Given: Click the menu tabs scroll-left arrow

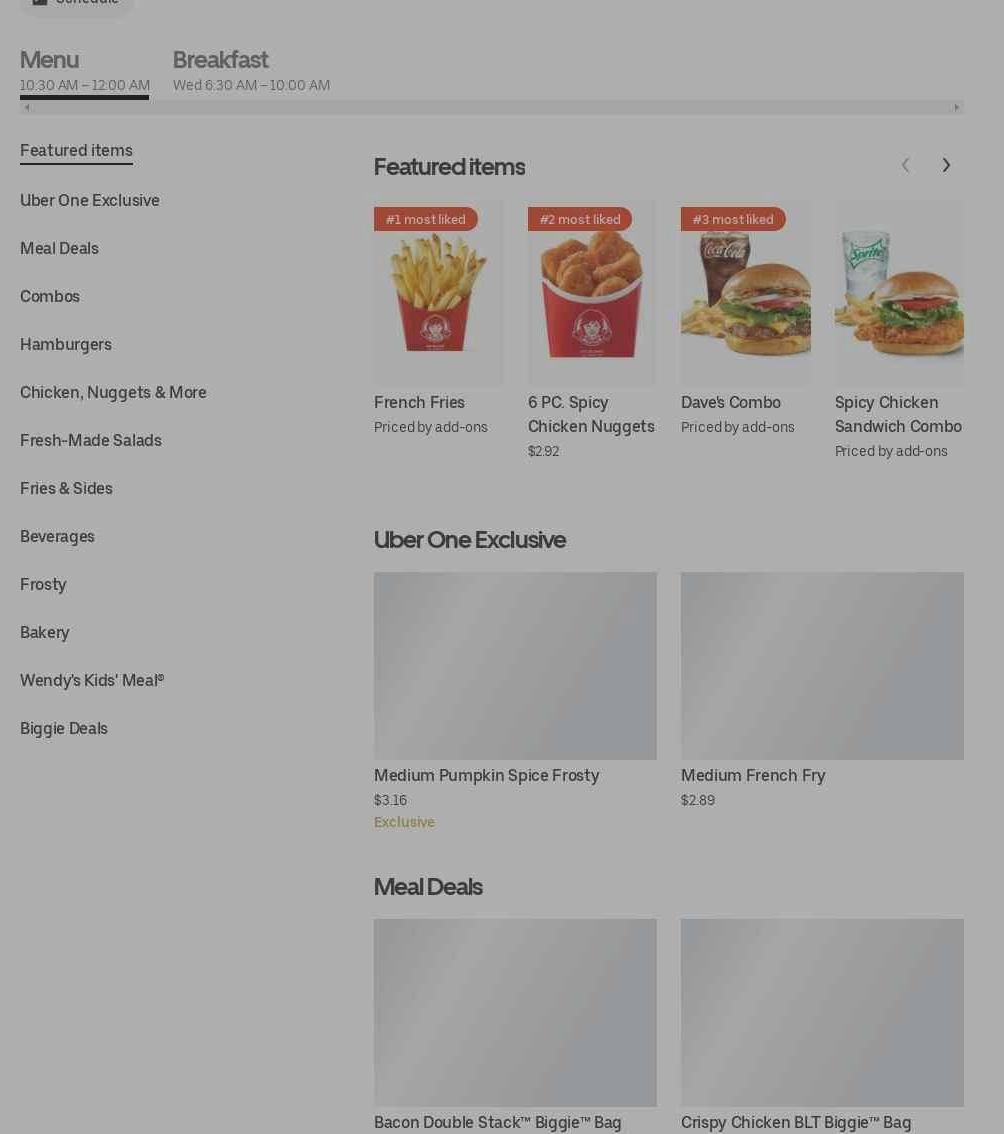Looking at the screenshot, I should point(27,108).
